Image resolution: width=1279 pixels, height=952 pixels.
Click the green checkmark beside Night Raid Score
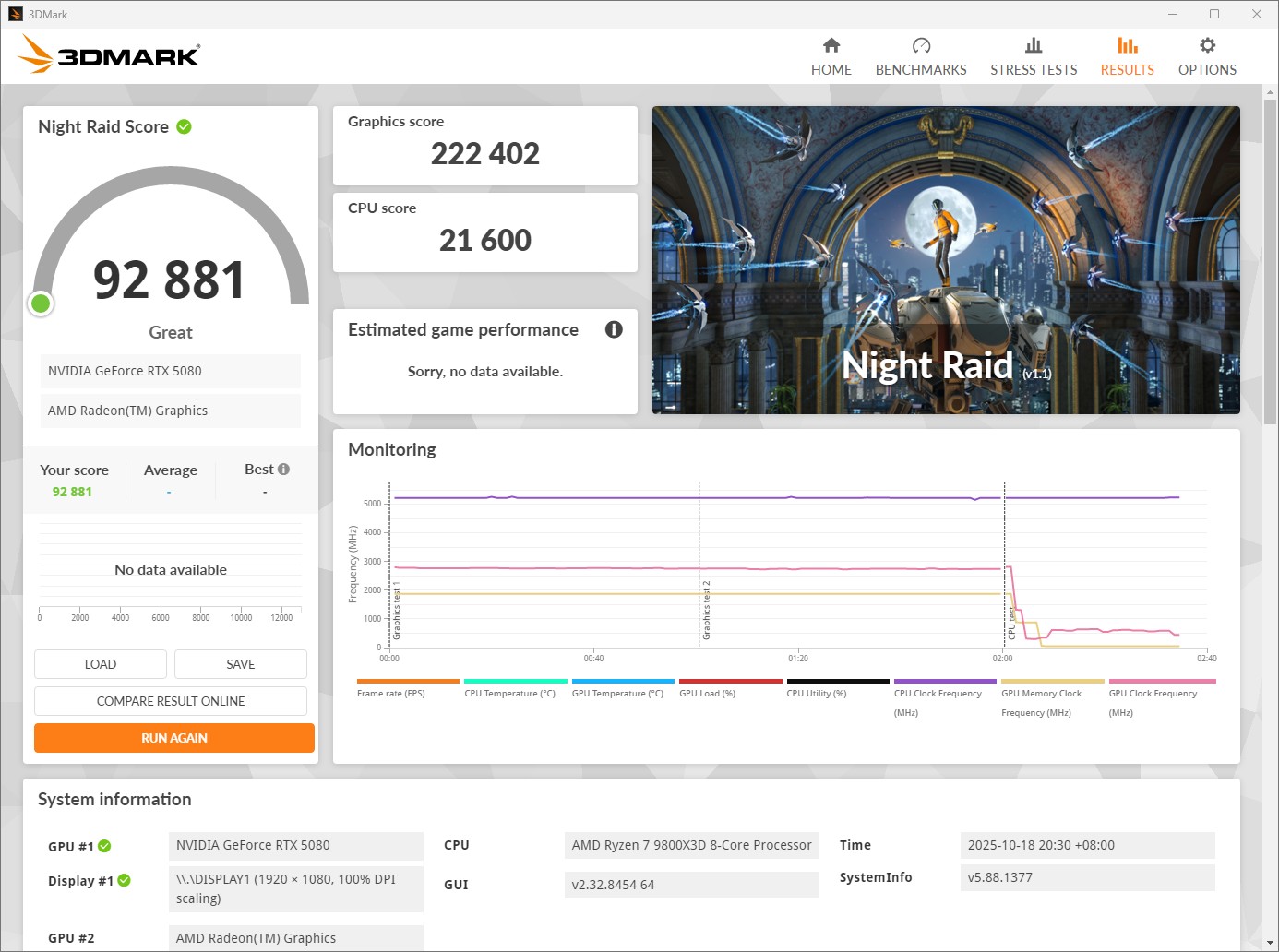click(x=185, y=126)
